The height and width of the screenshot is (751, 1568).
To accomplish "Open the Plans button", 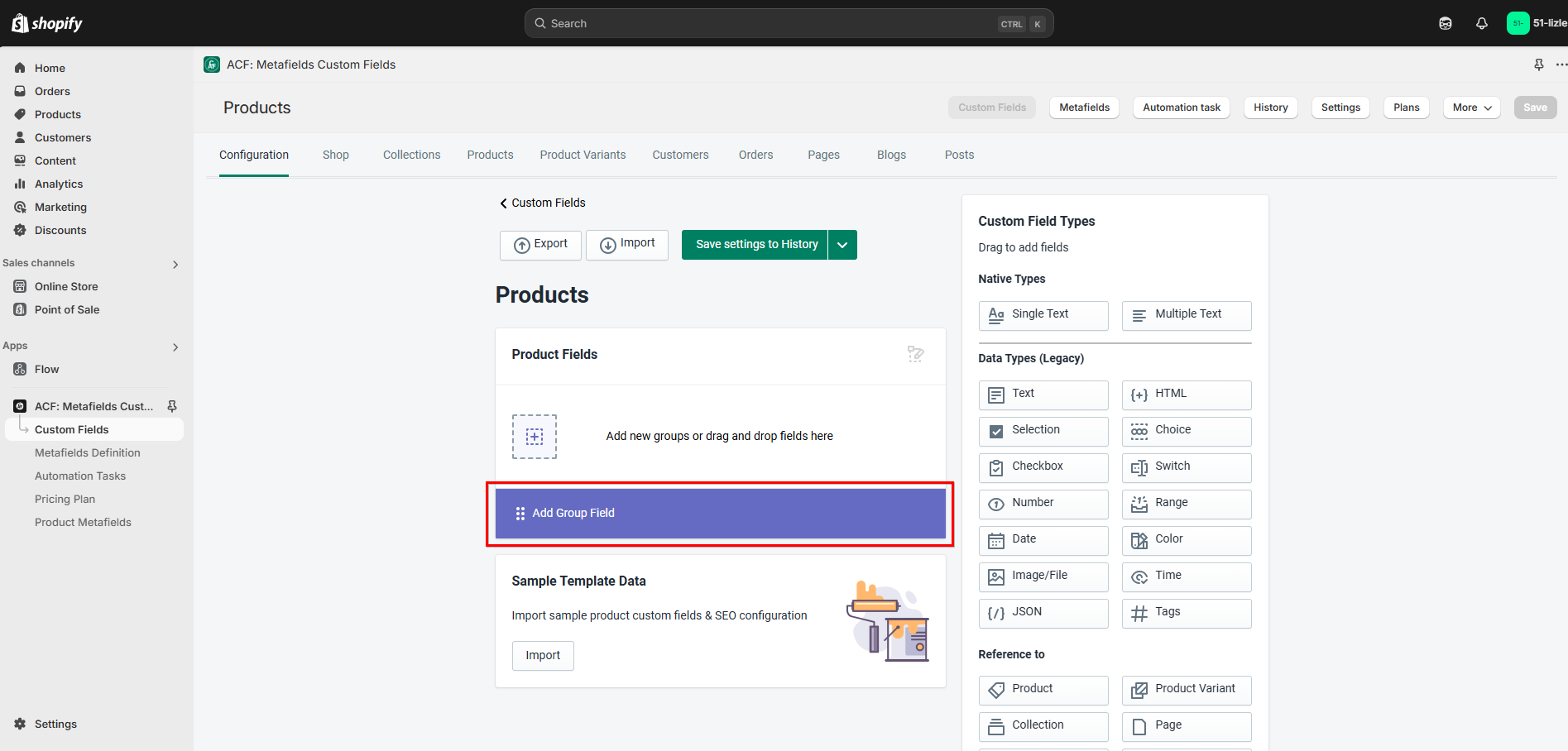I will 1407,108.
